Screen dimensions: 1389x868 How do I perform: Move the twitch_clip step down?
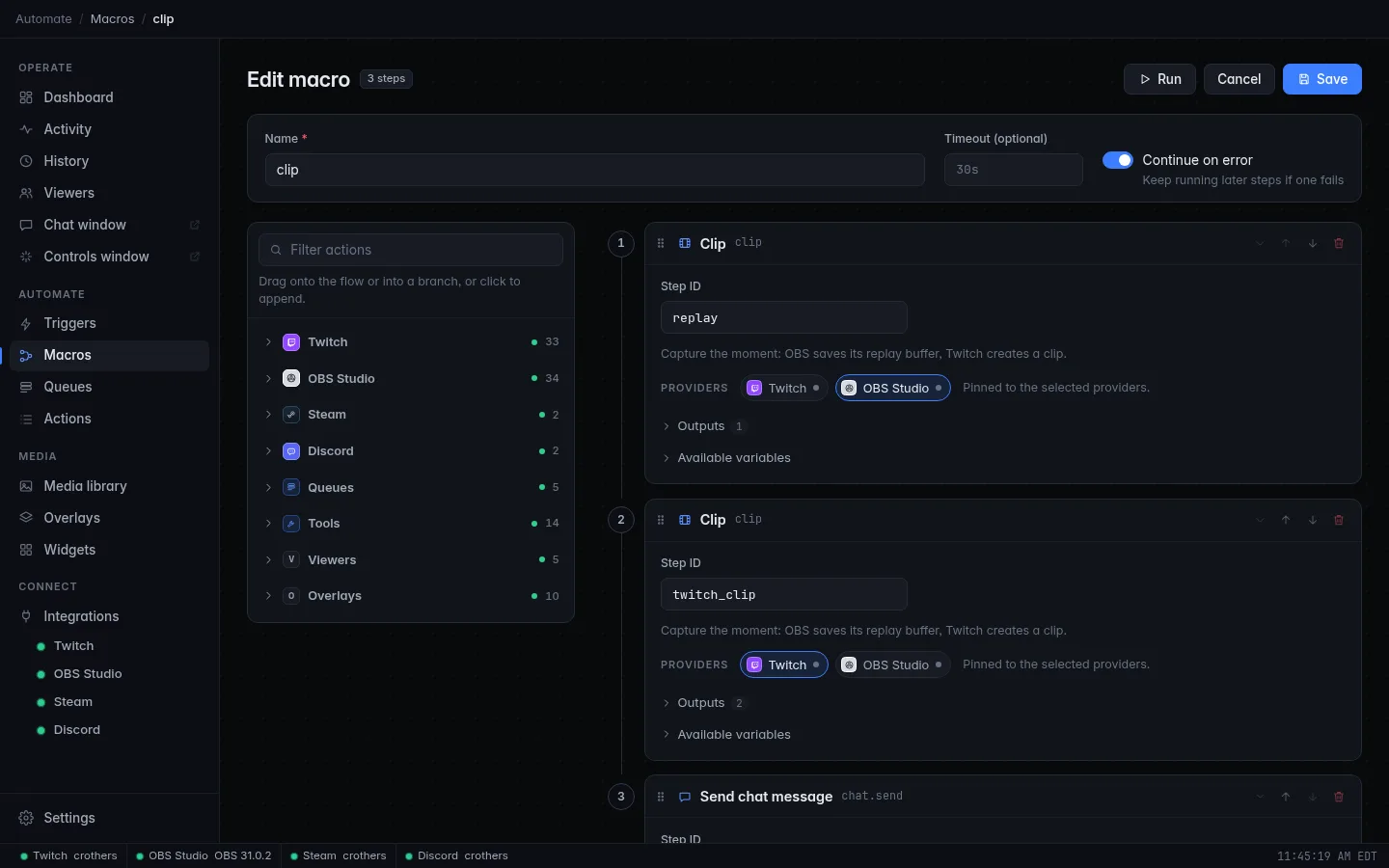1313,520
